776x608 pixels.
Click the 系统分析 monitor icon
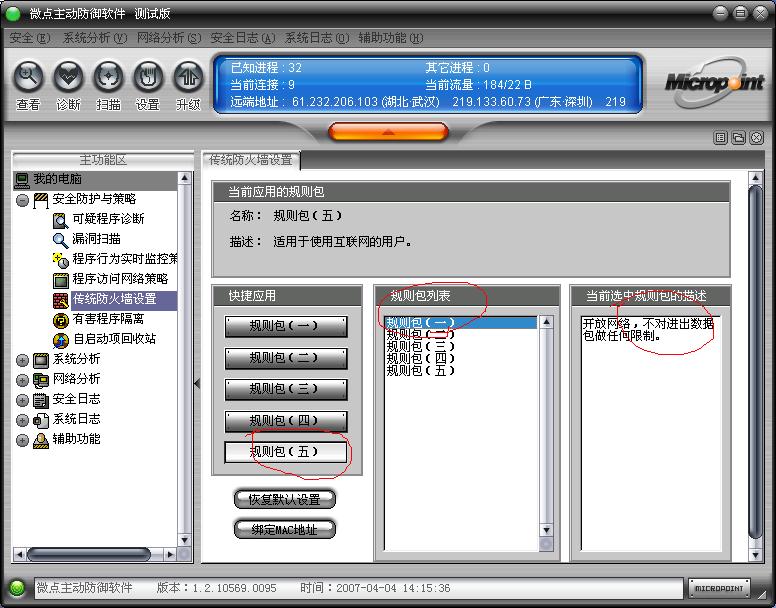pyautogui.click(x=41, y=360)
